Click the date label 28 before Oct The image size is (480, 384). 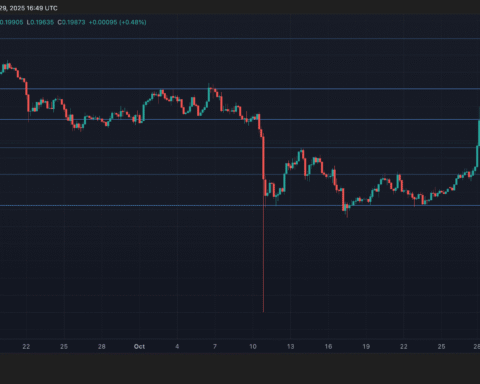point(102,347)
